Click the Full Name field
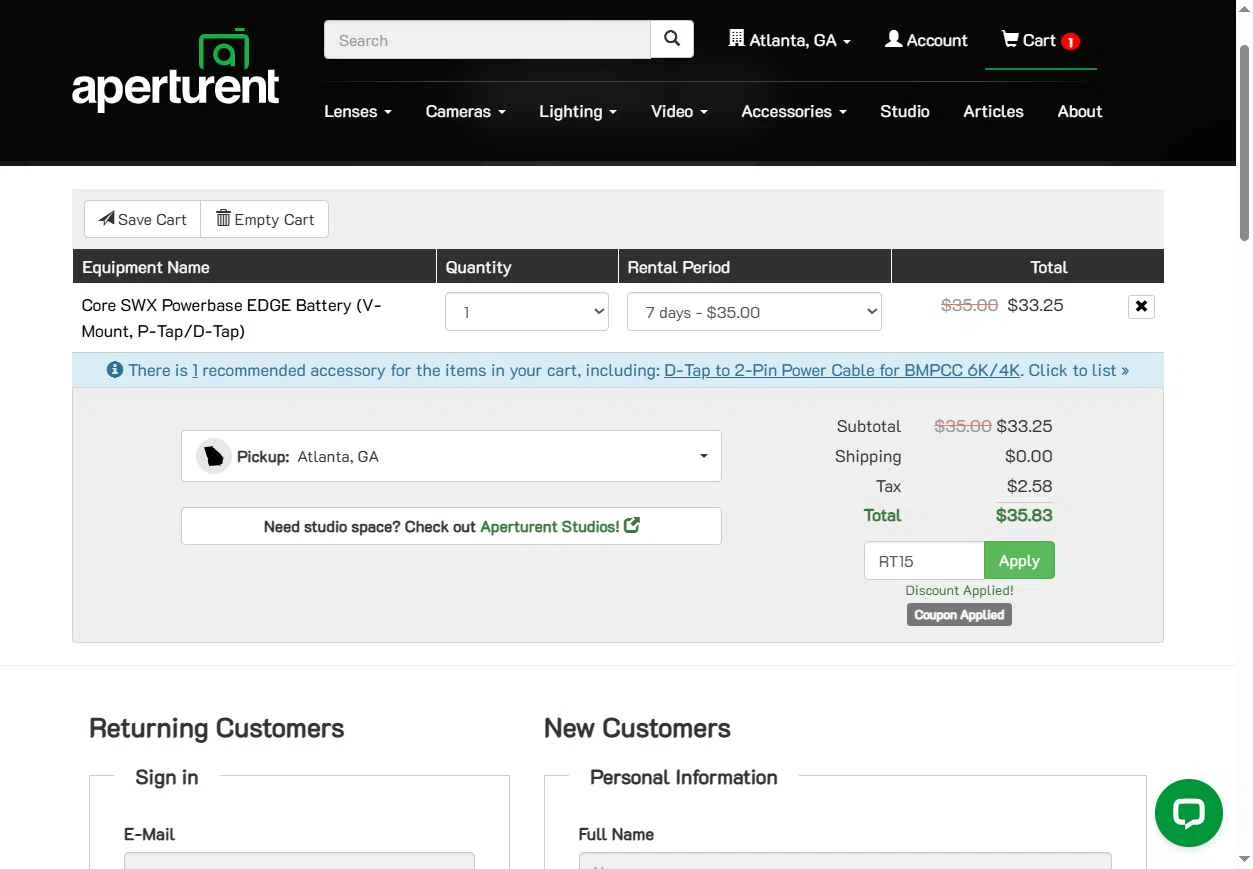Viewport: 1253px width, 869px height. click(x=845, y=860)
